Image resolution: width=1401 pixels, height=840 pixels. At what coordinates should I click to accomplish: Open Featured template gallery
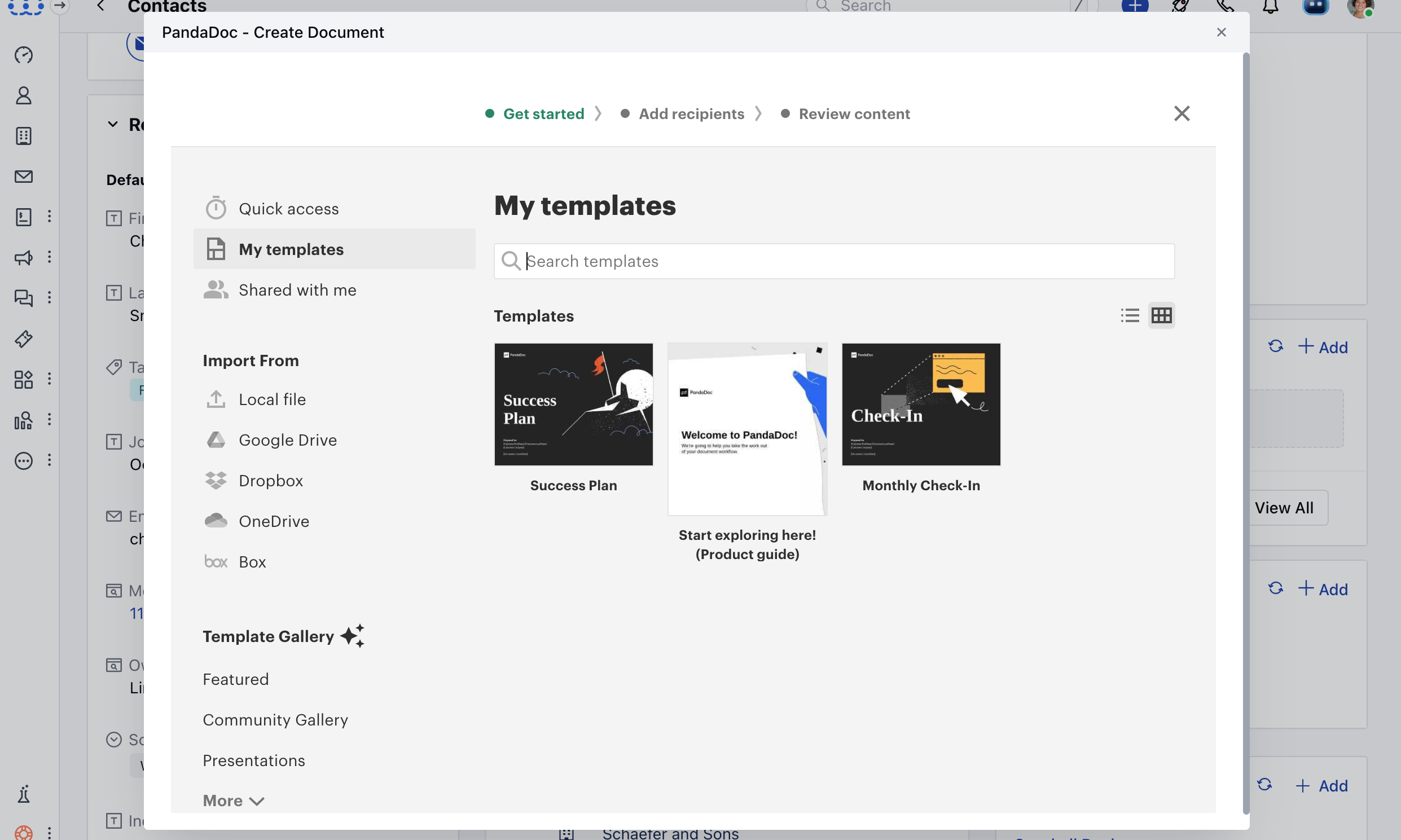point(235,679)
